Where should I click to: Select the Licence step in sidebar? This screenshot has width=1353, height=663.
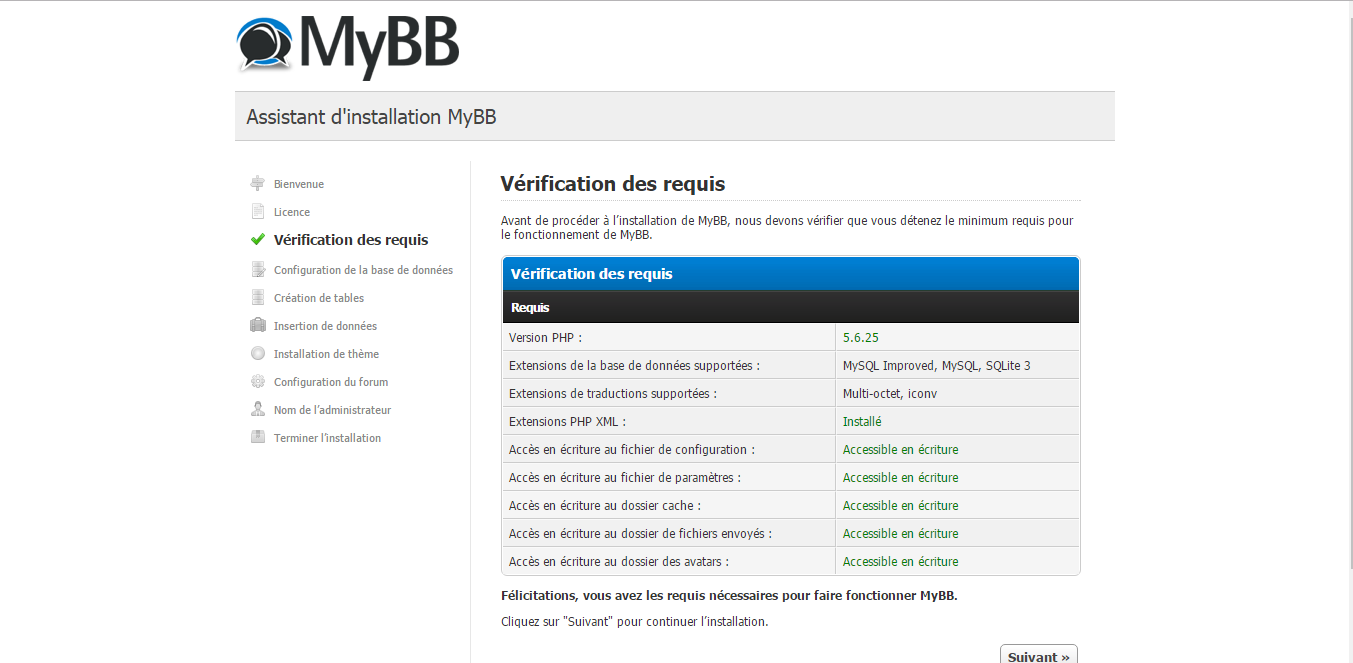point(292,212)
